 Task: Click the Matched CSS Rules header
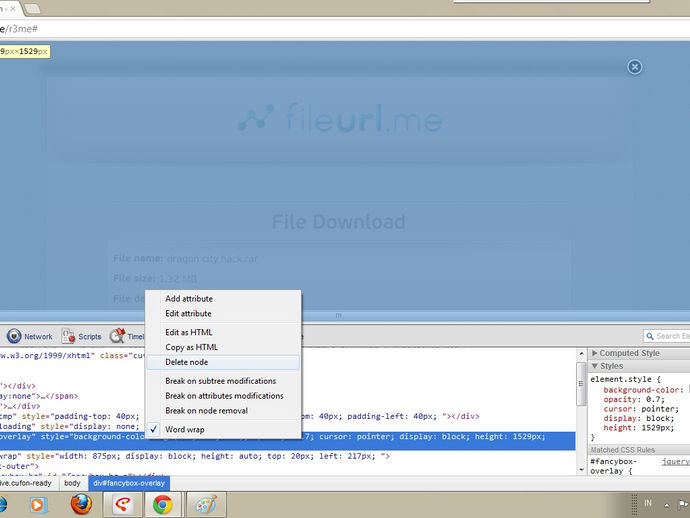(x=639, y=449)
